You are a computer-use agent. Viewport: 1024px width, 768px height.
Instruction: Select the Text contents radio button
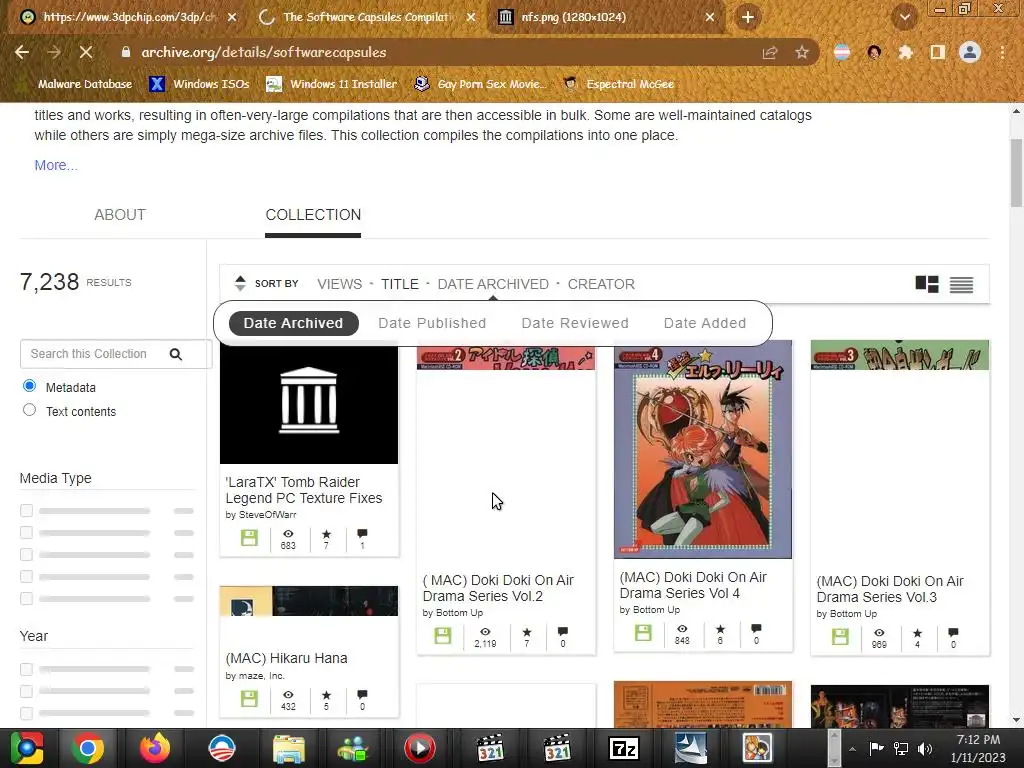click(29, 410)
